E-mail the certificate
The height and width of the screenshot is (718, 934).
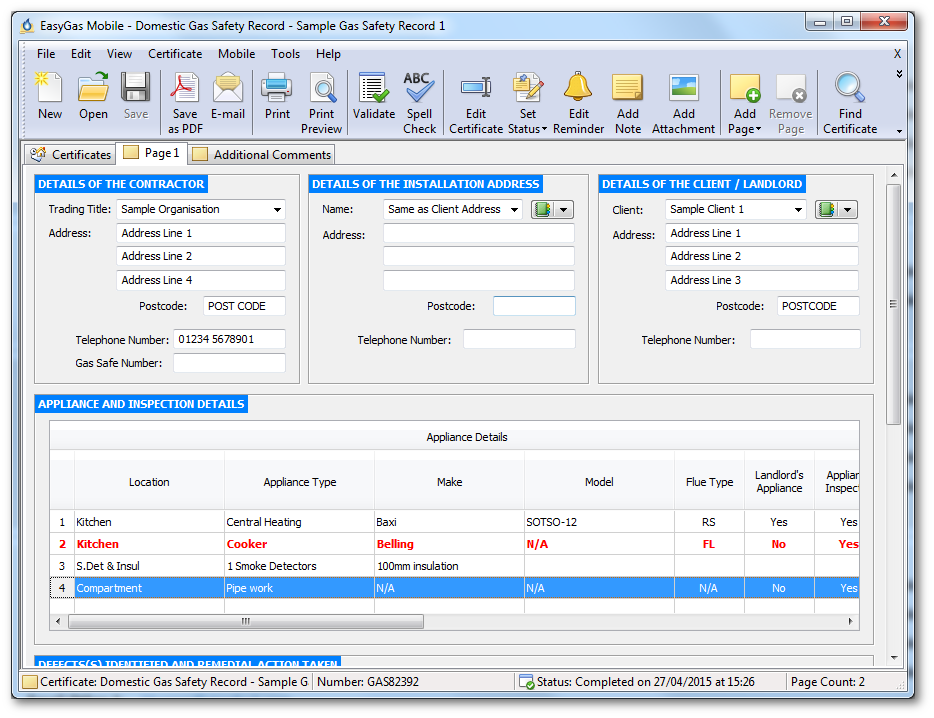(228, 97)
